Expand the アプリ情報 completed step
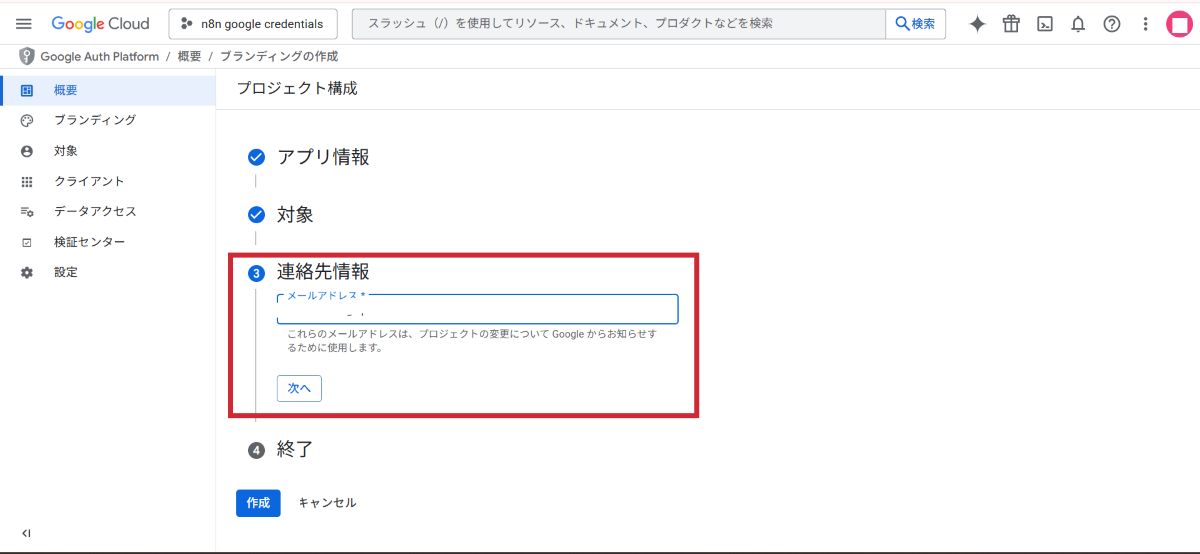1200x554 pixels. [x=323, y=157]
